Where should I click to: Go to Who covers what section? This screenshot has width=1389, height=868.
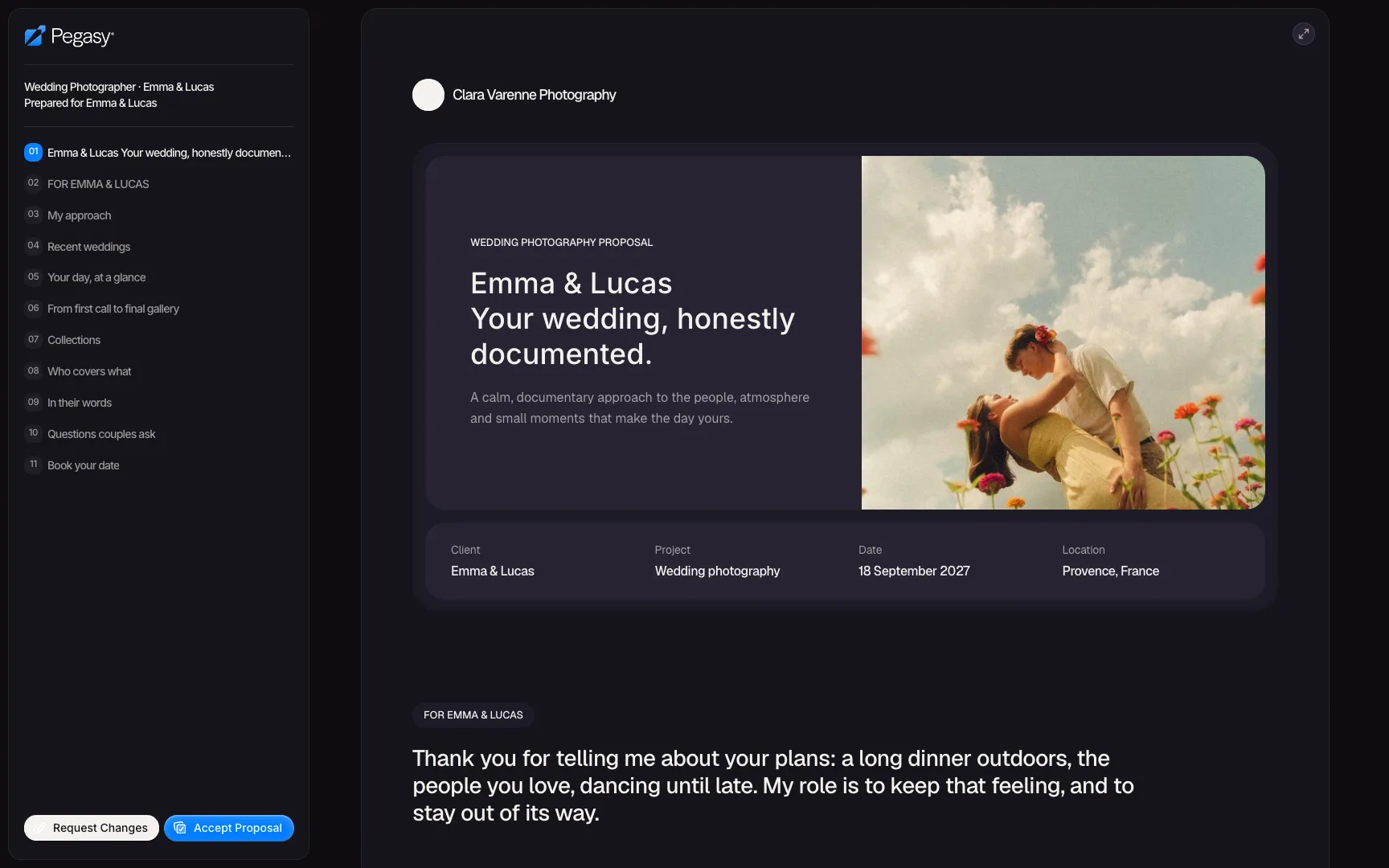click(158, 371)
